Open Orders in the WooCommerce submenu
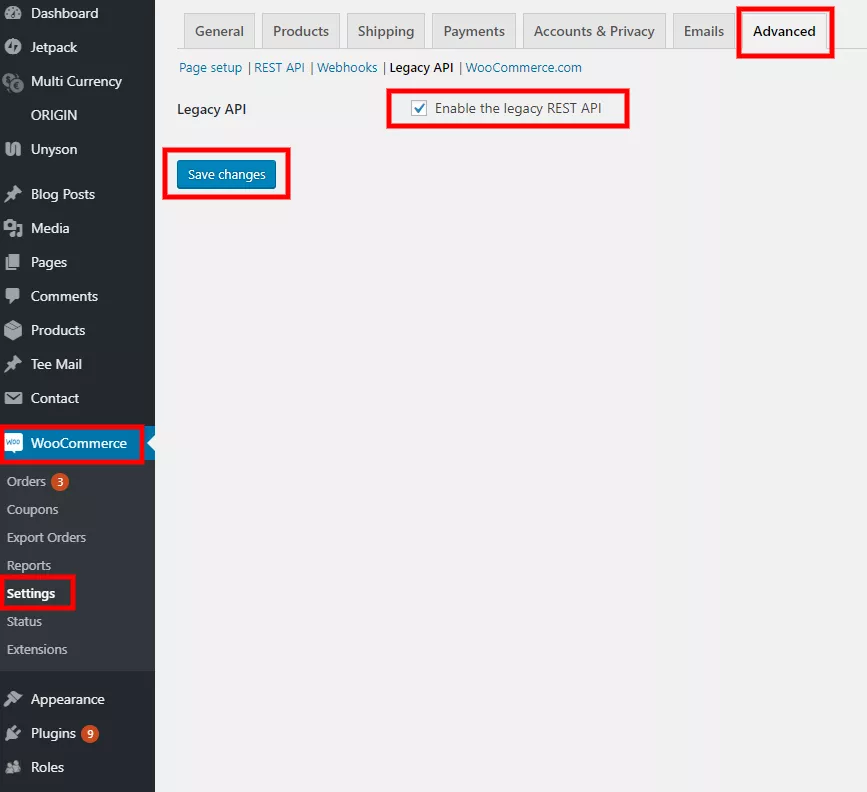Image resolution: width=867 pixels, height=792 pixels. [x=27, y=482]
